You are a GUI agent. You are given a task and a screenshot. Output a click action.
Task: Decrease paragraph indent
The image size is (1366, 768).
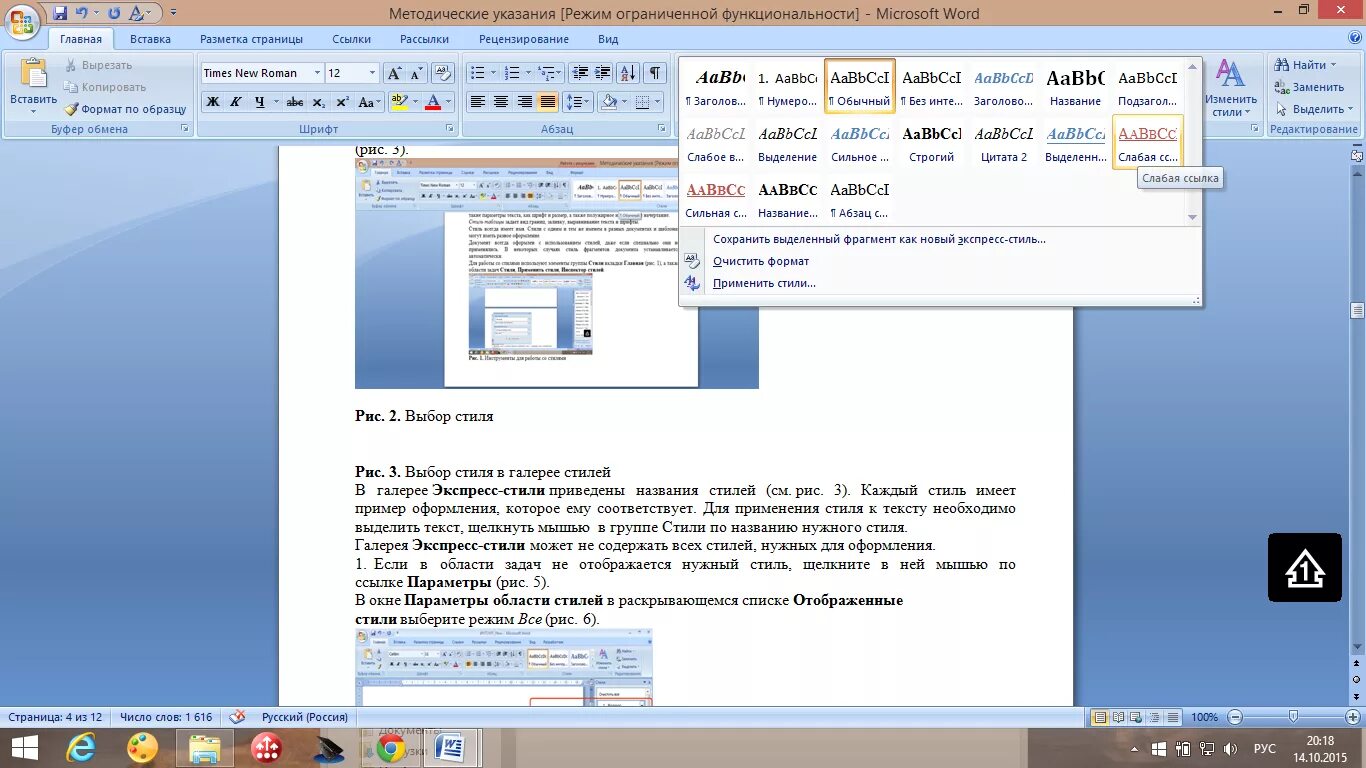[580, 73]
